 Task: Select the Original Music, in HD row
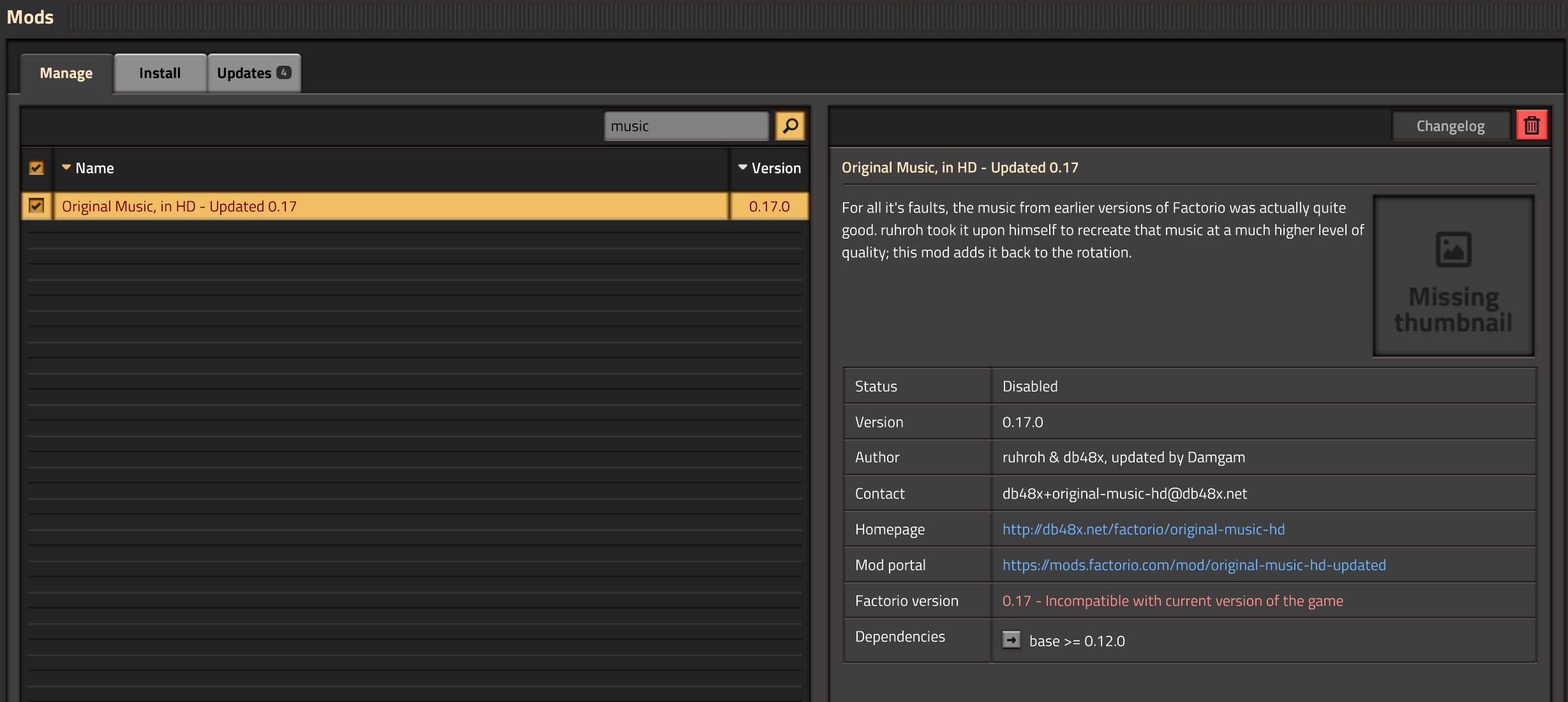(x=391, y=206)
